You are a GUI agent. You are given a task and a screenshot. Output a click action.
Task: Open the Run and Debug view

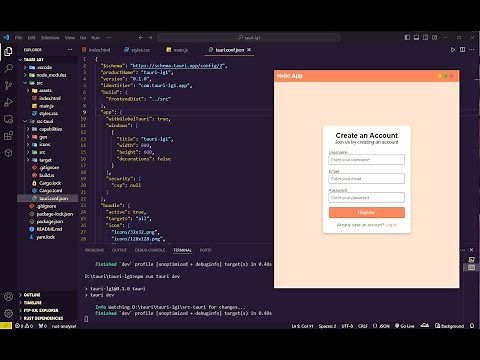coord(8,102)
